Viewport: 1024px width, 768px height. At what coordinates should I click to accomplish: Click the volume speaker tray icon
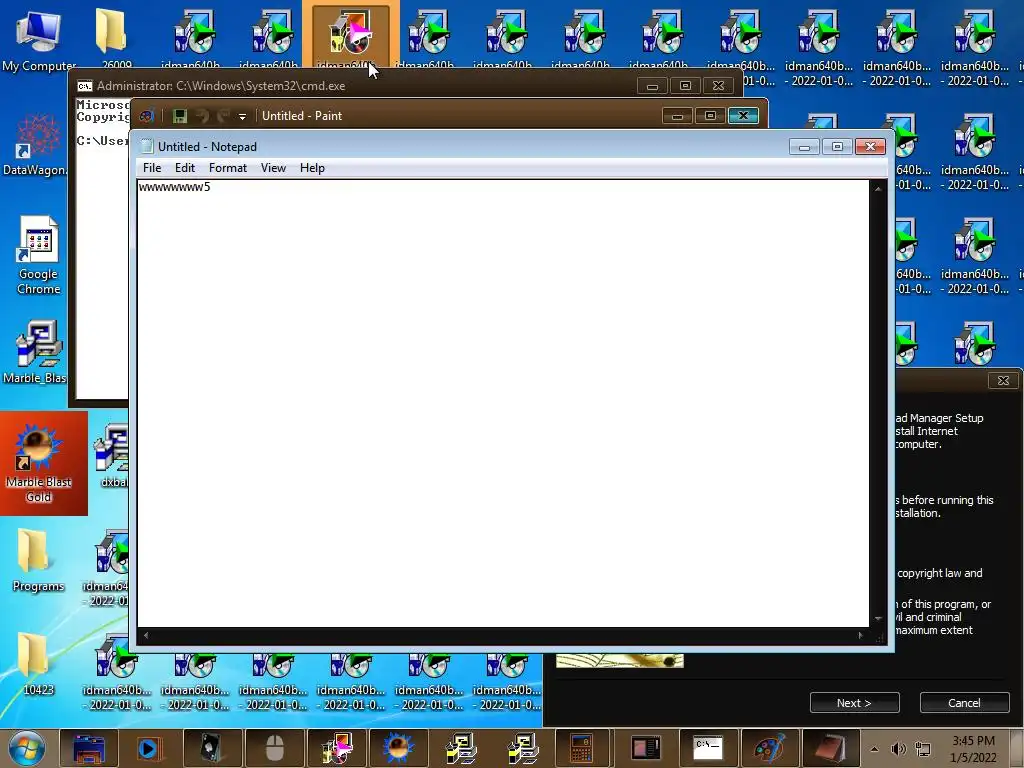[899, 749]
